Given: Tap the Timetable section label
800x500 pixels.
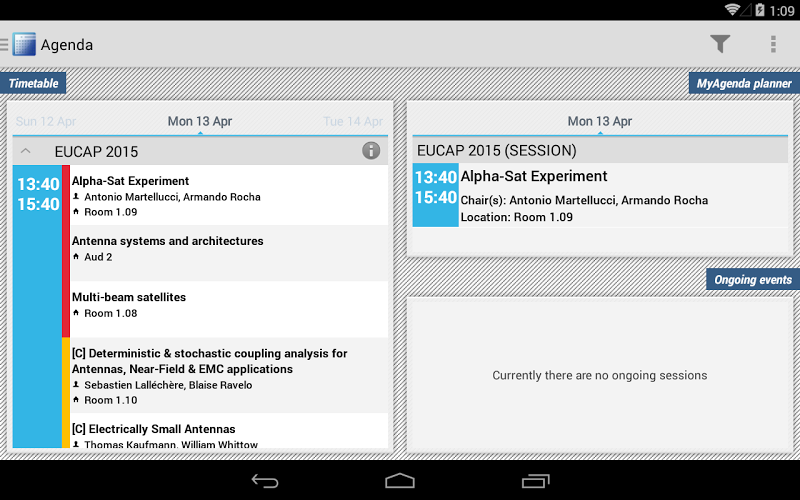Looking at the screenshot, I should [33, 83].
